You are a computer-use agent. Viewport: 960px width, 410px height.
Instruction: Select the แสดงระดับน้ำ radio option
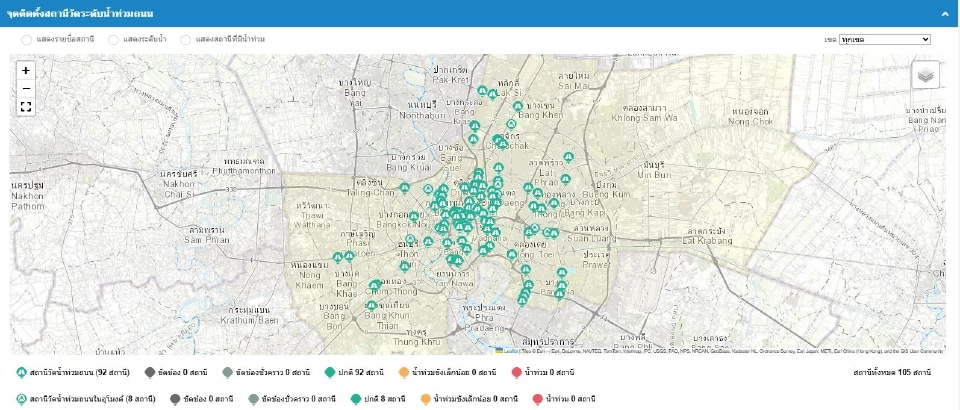(x=115, y=39)
